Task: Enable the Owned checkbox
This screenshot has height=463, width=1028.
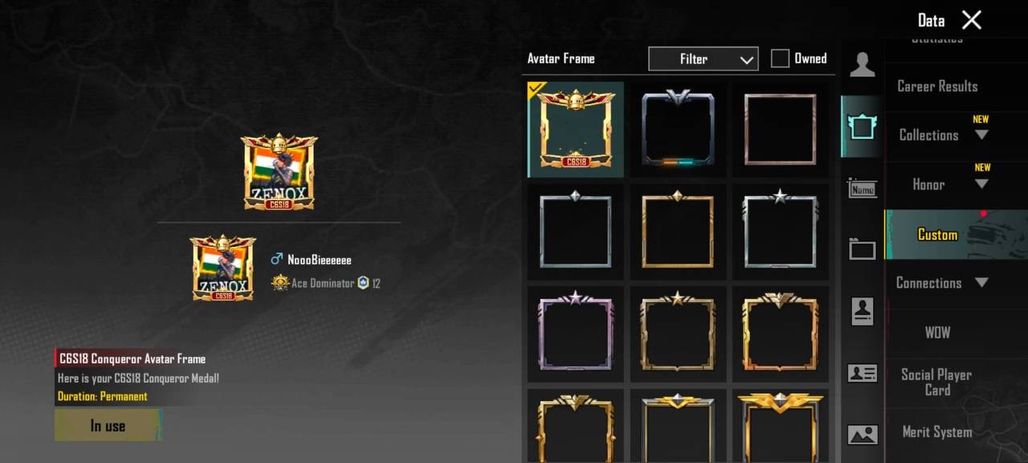Action: [780, 58]
